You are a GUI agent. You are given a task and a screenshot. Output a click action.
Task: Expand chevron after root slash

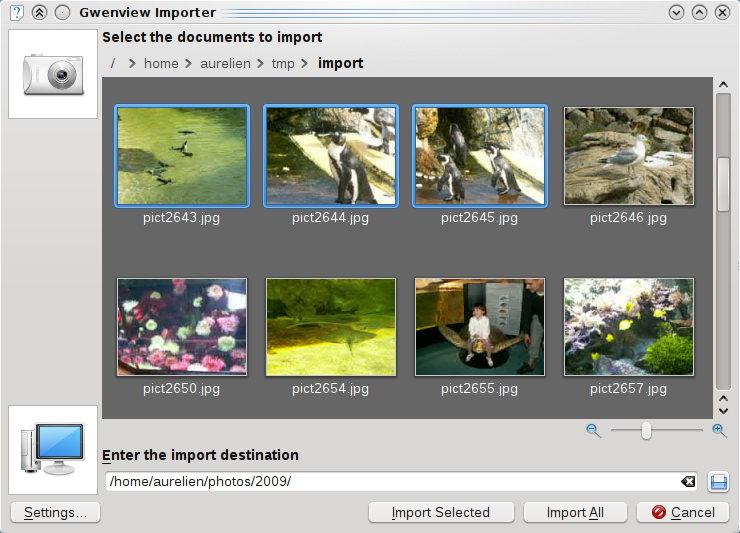[x=132, y=63]
